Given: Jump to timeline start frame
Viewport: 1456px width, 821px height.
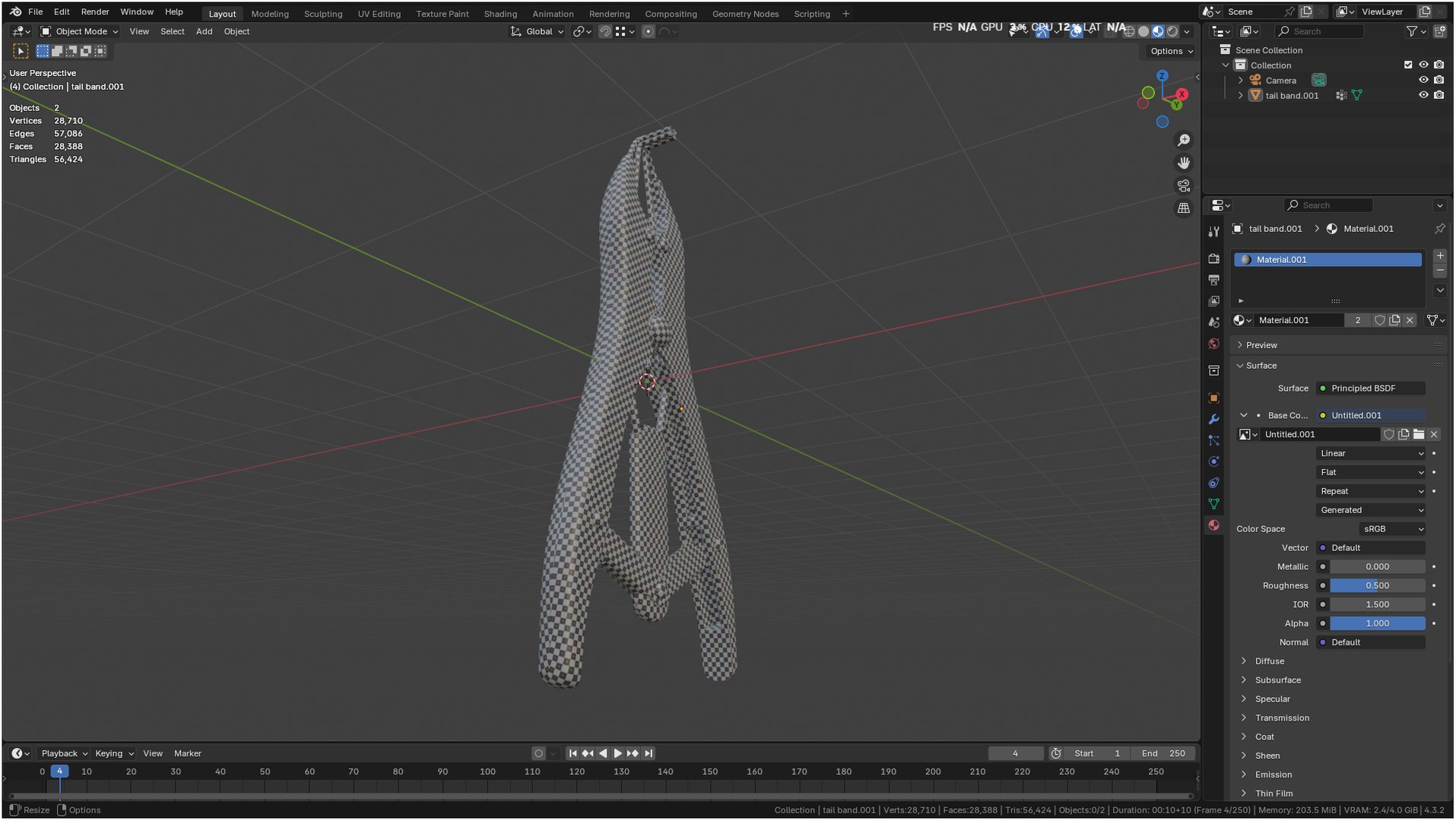Looking at the screenshot, I should click(x=573, y=754).
